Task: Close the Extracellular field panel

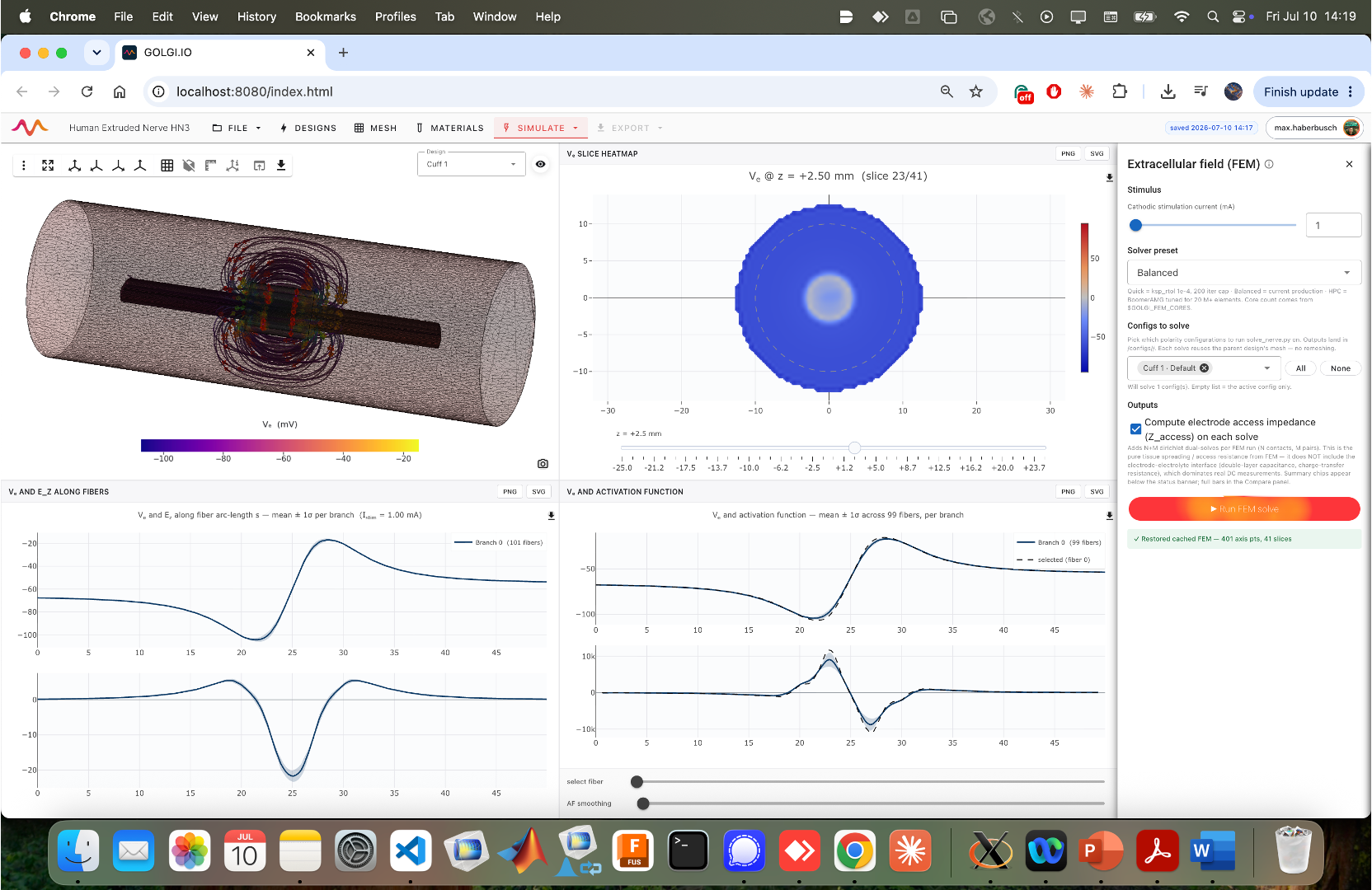Action: [1349, 164]
